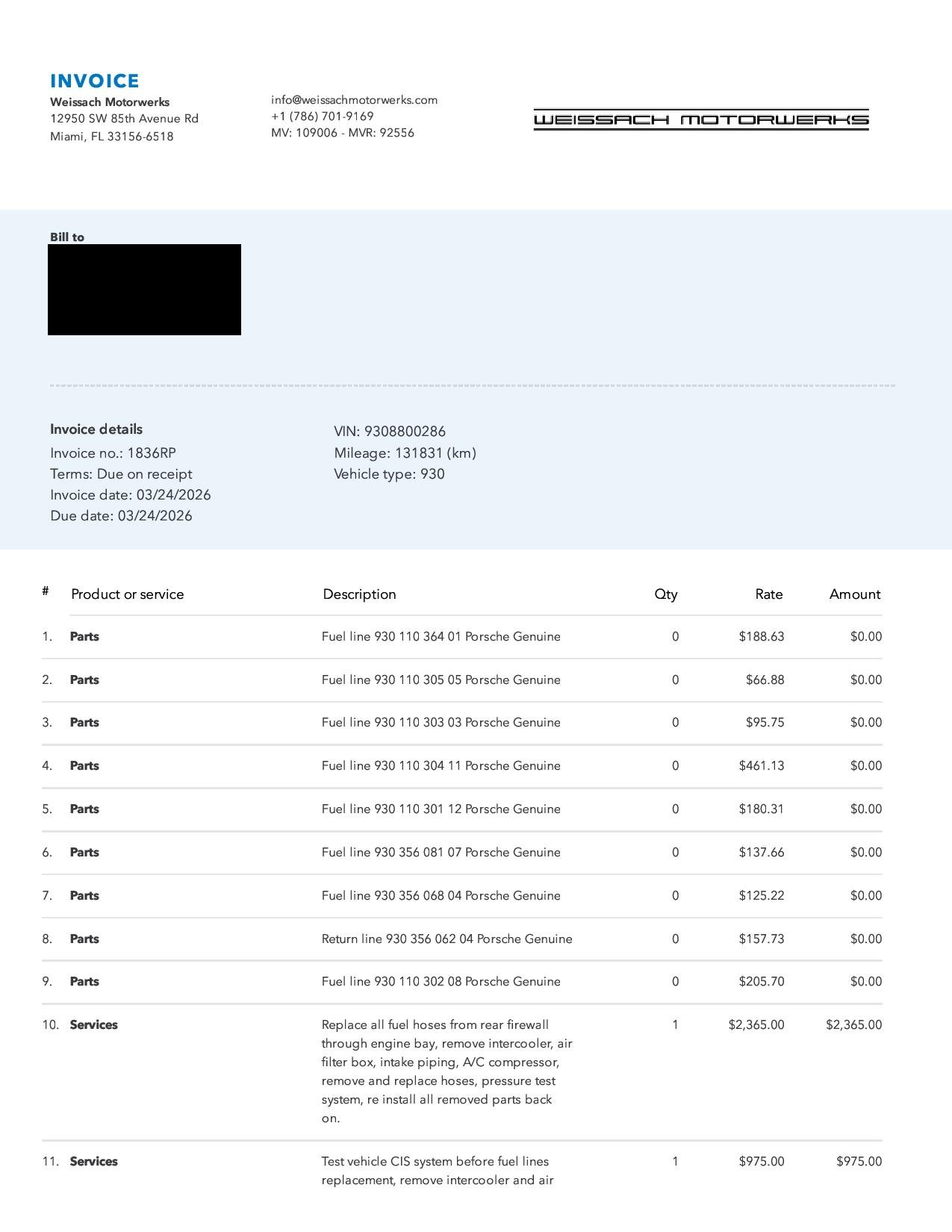Select fuel line 930 110 364 01 description

(441, 637)
